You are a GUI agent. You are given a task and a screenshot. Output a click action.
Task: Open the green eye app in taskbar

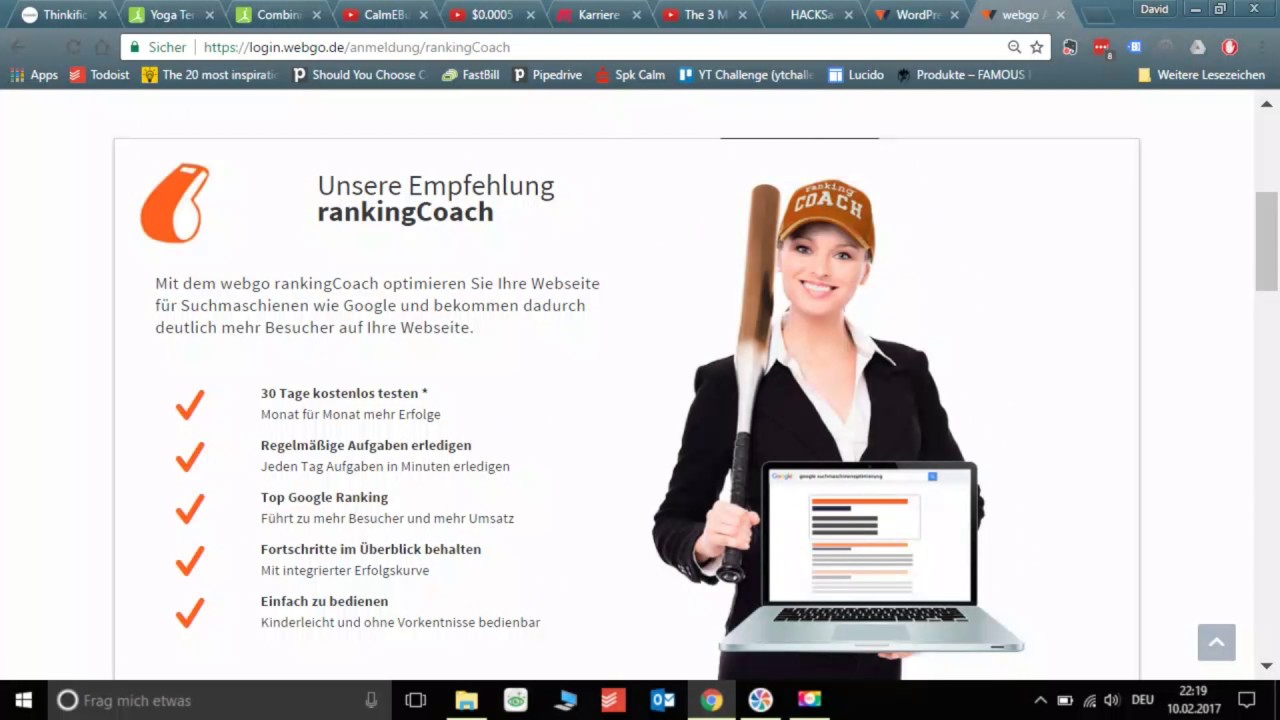click(x=516, y=700)
